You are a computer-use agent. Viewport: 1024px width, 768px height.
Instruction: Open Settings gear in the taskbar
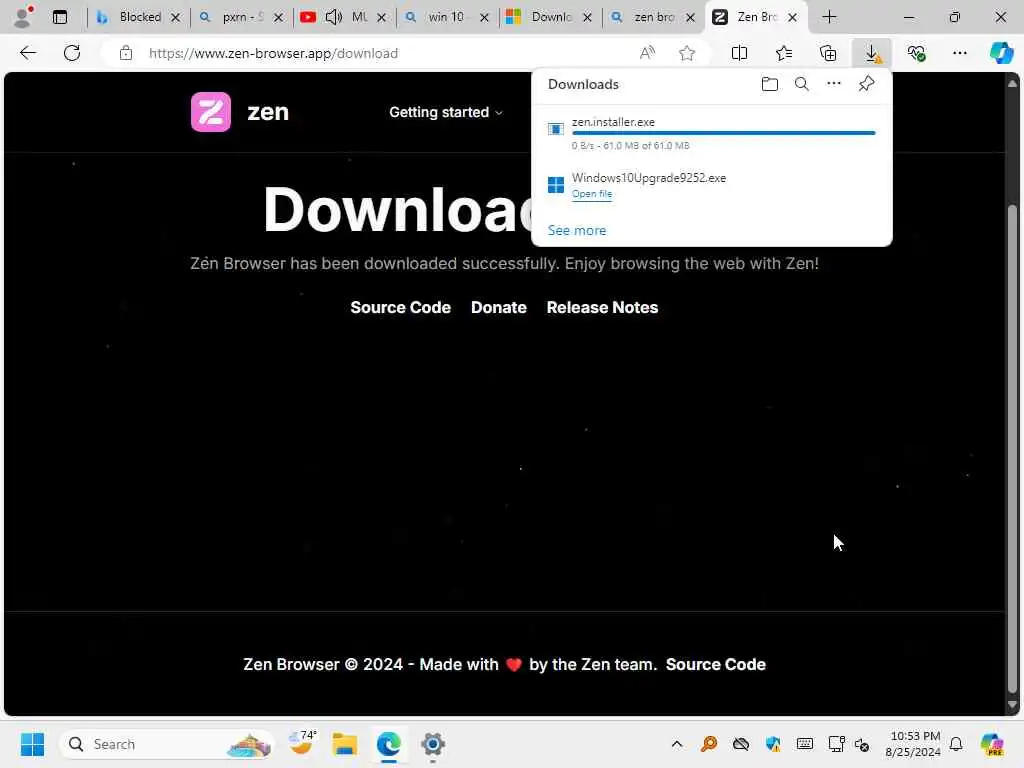432,744
